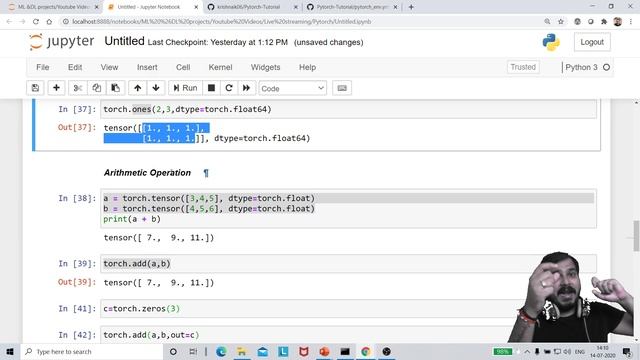Image resolution: width=640 pixels, height=360 pixels.
Task: Move selected cell up with arrow icon
Action: pos(138,88)
